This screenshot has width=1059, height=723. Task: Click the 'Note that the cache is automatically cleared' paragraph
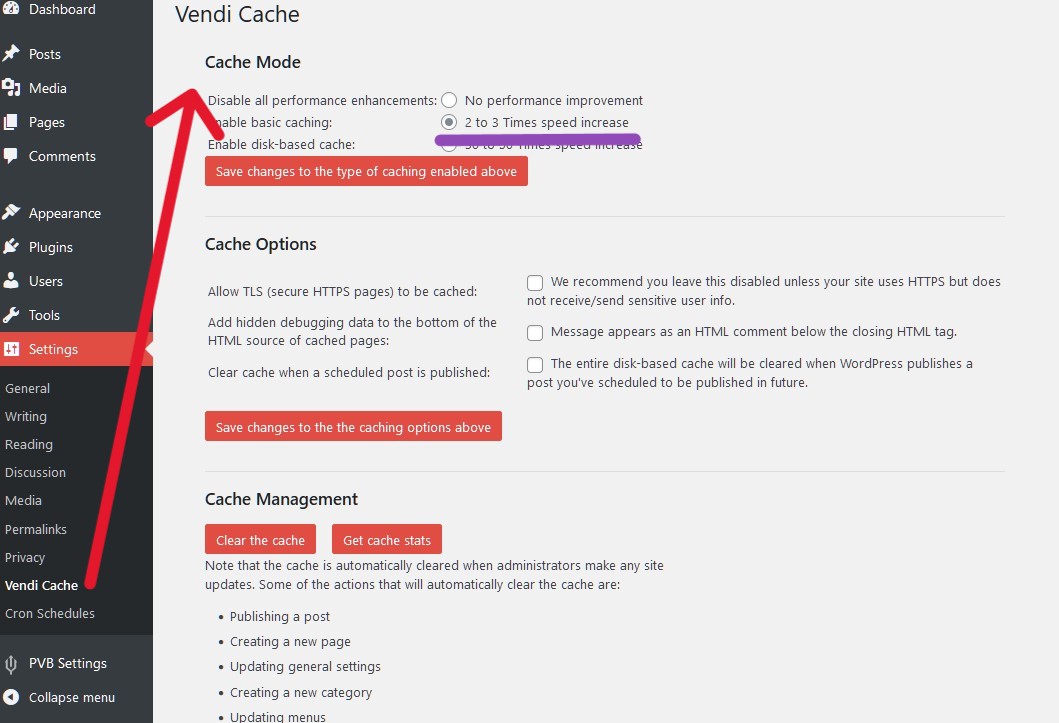434,575
